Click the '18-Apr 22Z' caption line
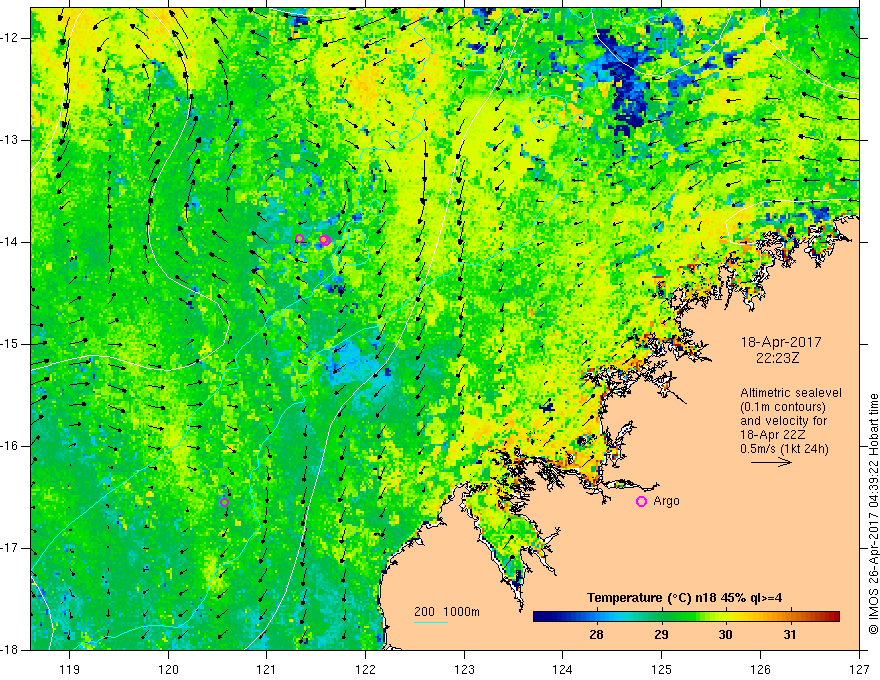The image size is (880, 680). point(771,435)
